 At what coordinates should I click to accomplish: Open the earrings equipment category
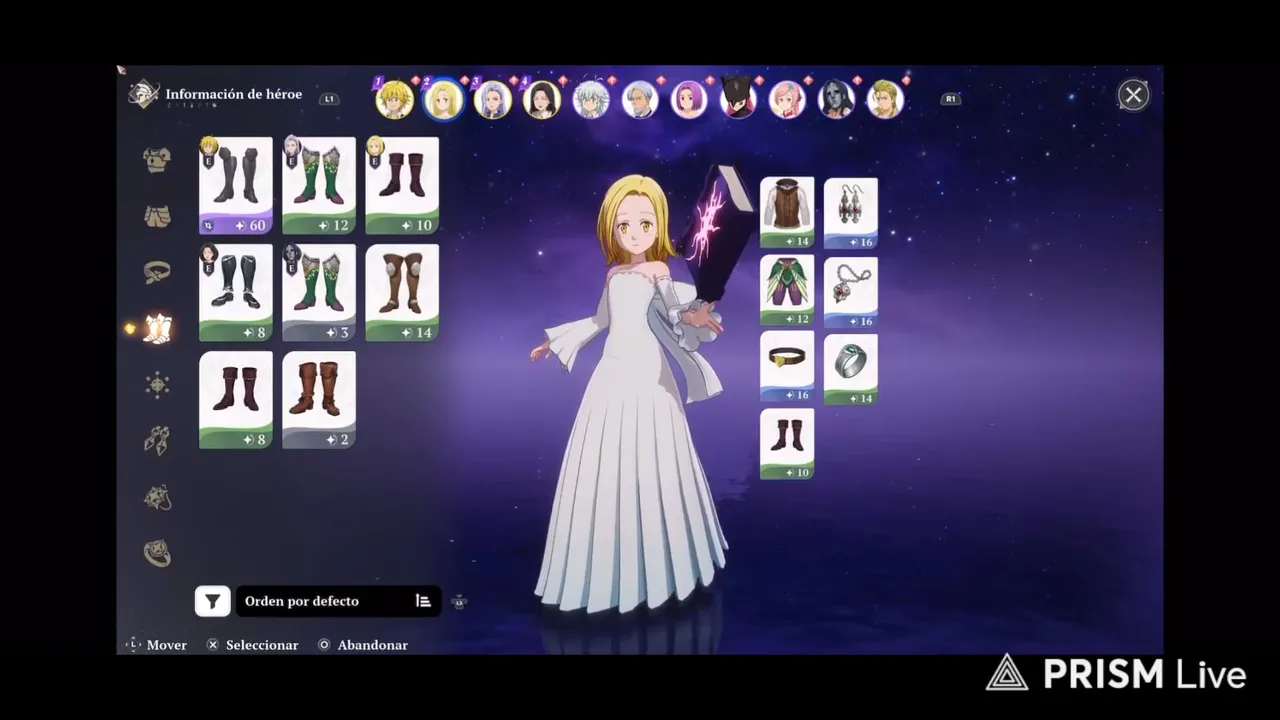tap(157, 441)
